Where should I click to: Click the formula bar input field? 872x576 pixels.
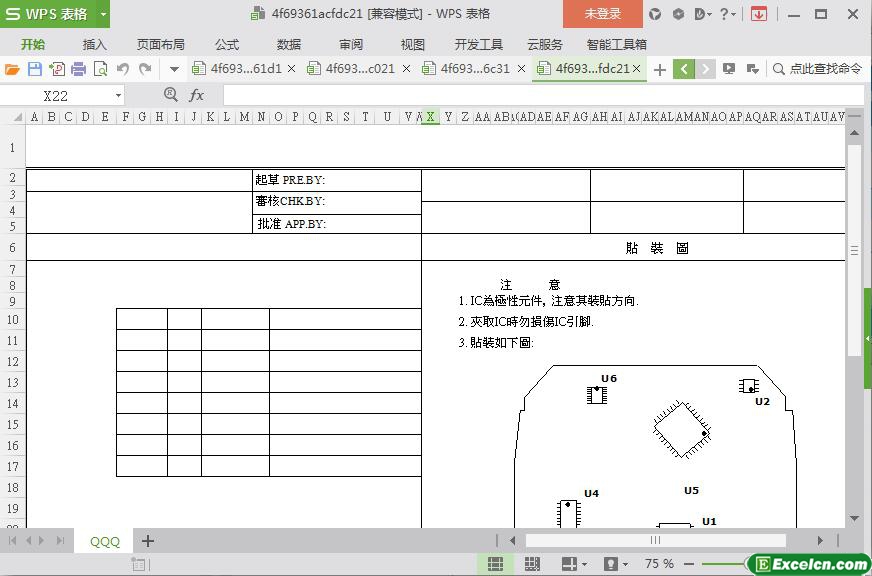(544, 96)
